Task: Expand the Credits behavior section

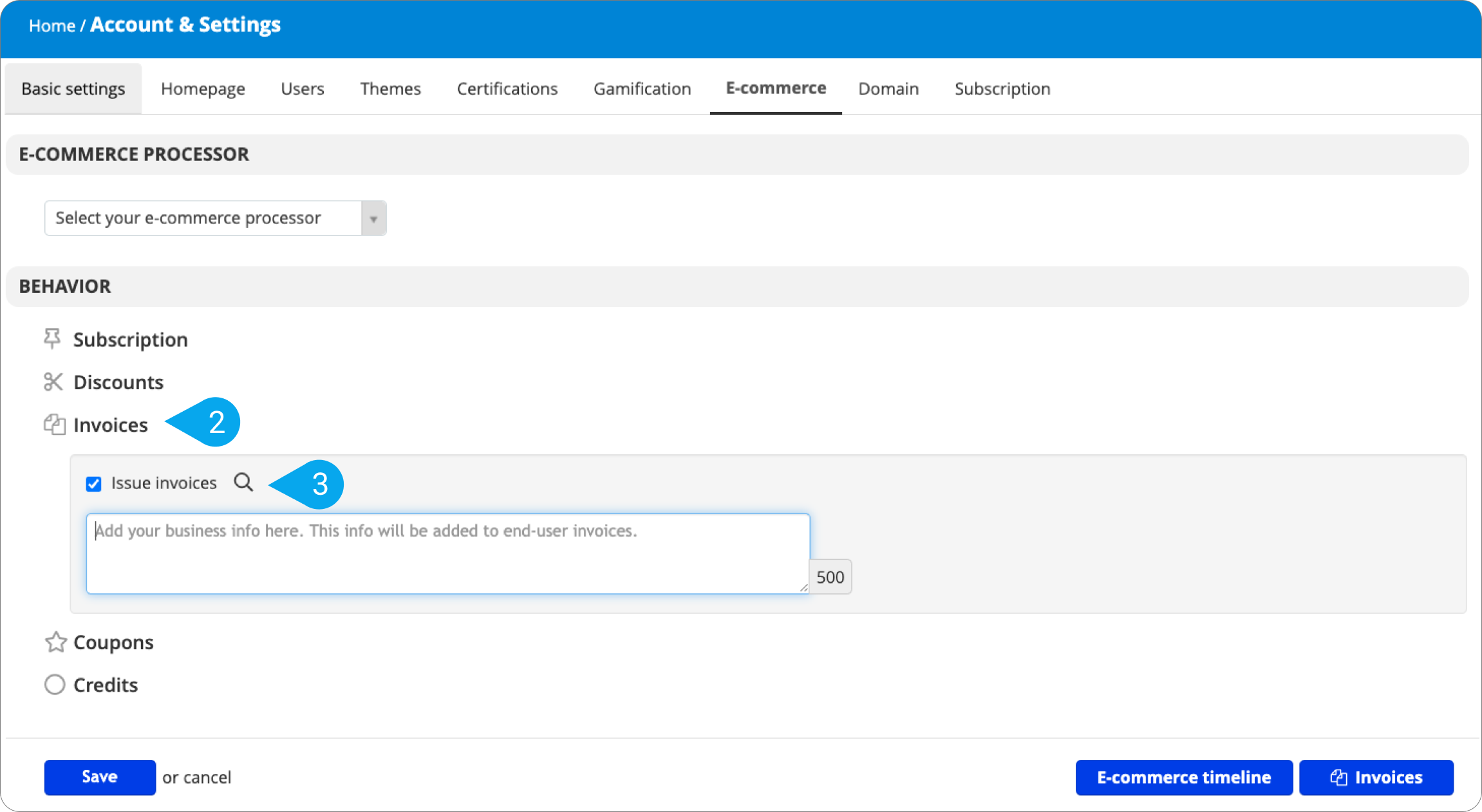Action: coord(106,685)
